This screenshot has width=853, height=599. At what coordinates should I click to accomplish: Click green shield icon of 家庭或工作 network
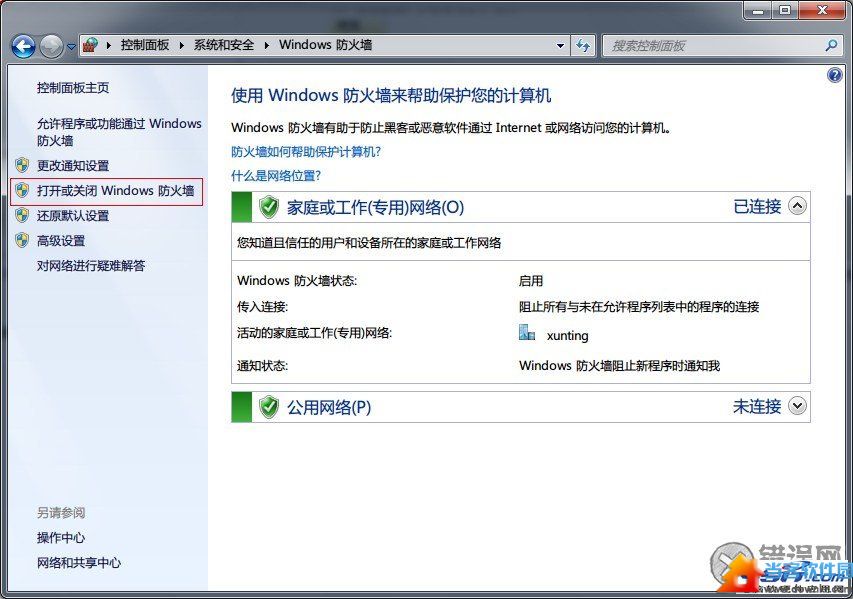pyautogui.click(x=269, y=207)
